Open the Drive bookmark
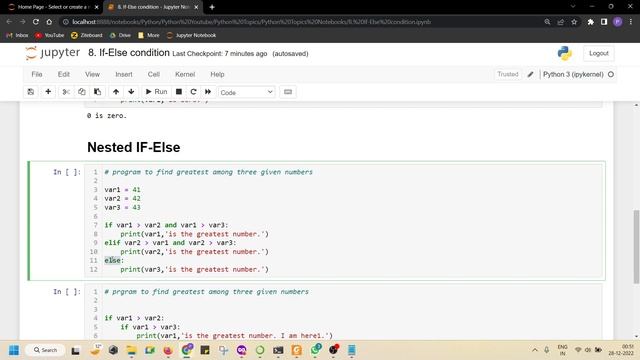The width and height of the screenshot is (640, 360). pyautogui.click(x=120, y=36)
